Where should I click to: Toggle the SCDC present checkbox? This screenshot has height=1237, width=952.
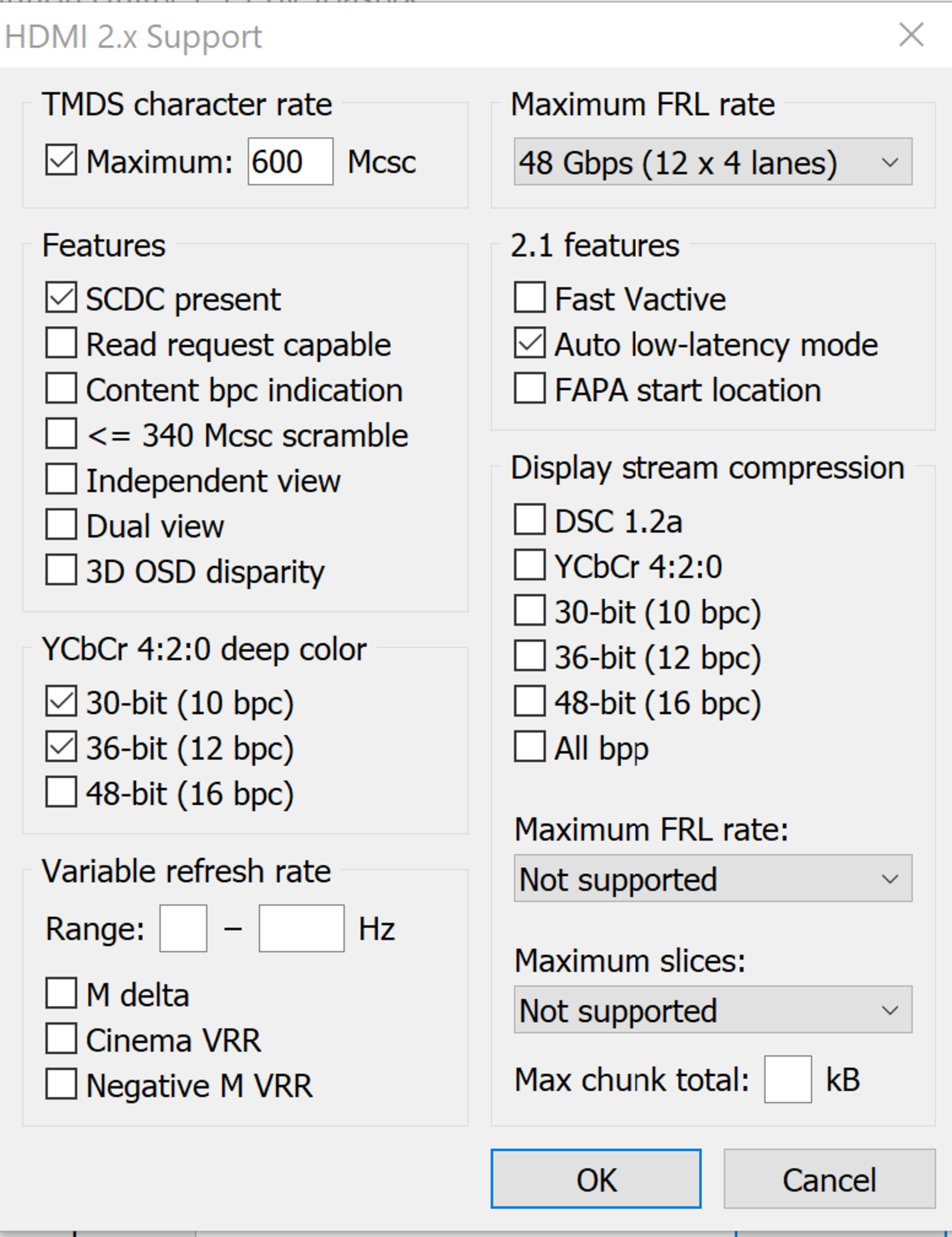click(x=61, y=298)
